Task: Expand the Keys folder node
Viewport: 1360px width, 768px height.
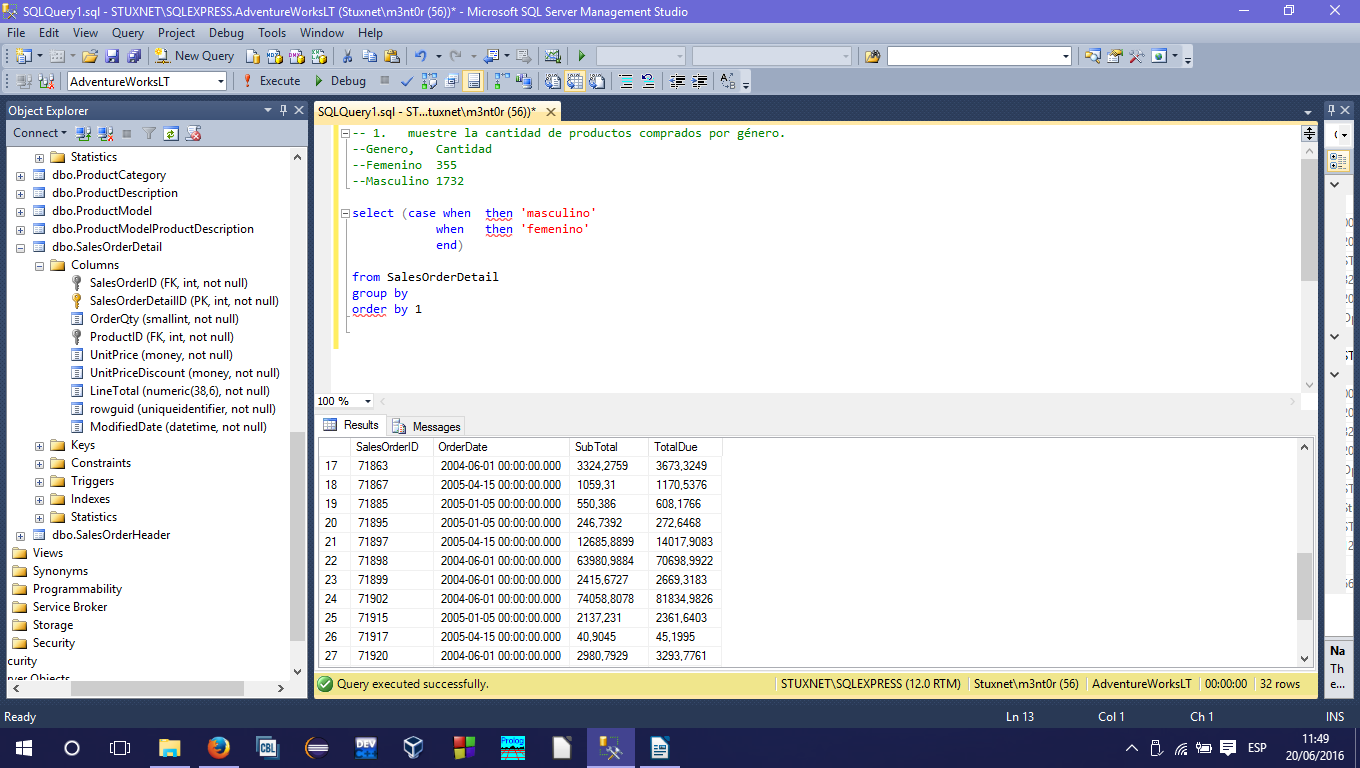Action: (x=39, y=445)
